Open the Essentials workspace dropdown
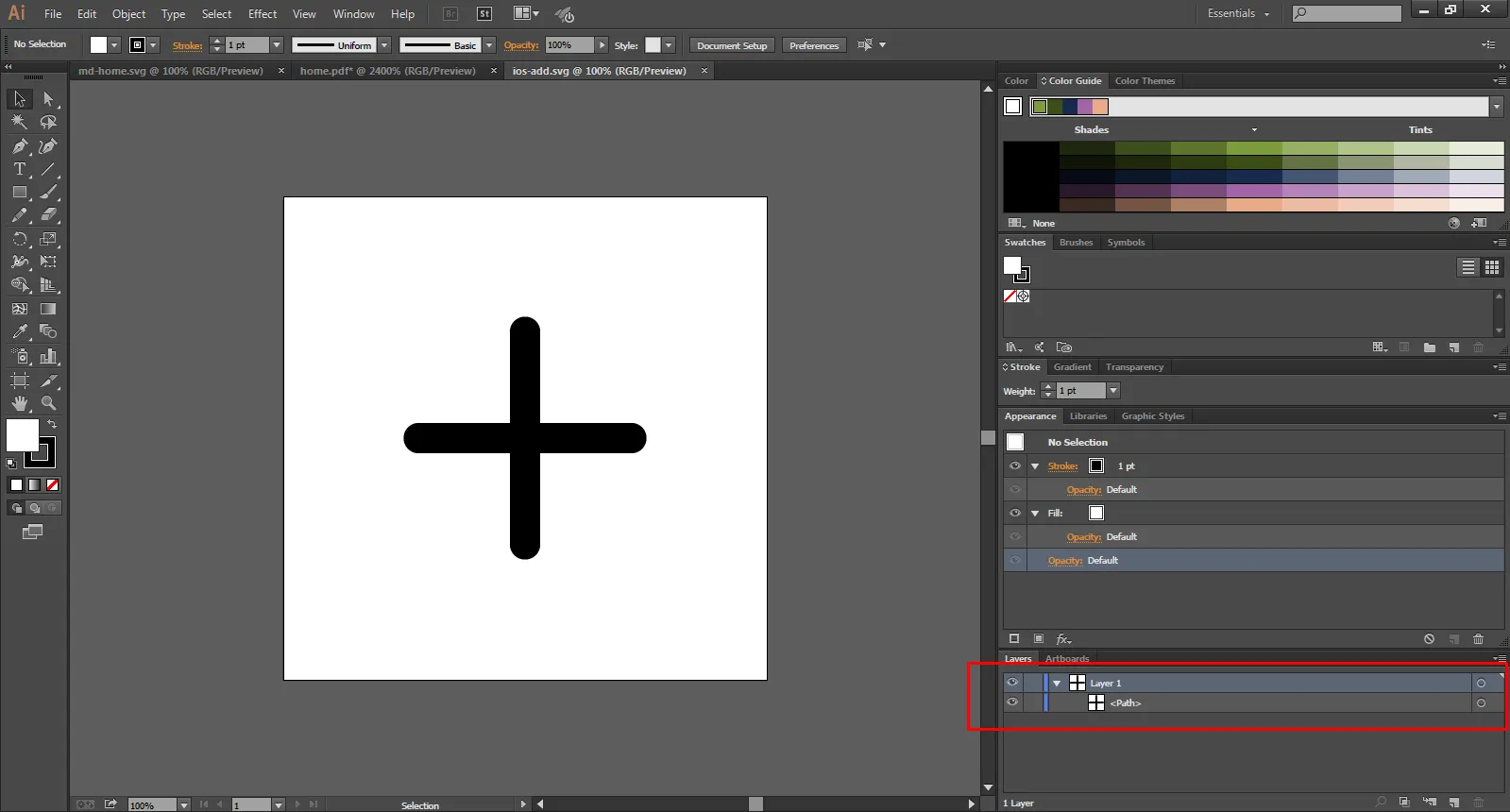Viewport: 1510px width, 812px height. 1238,14
